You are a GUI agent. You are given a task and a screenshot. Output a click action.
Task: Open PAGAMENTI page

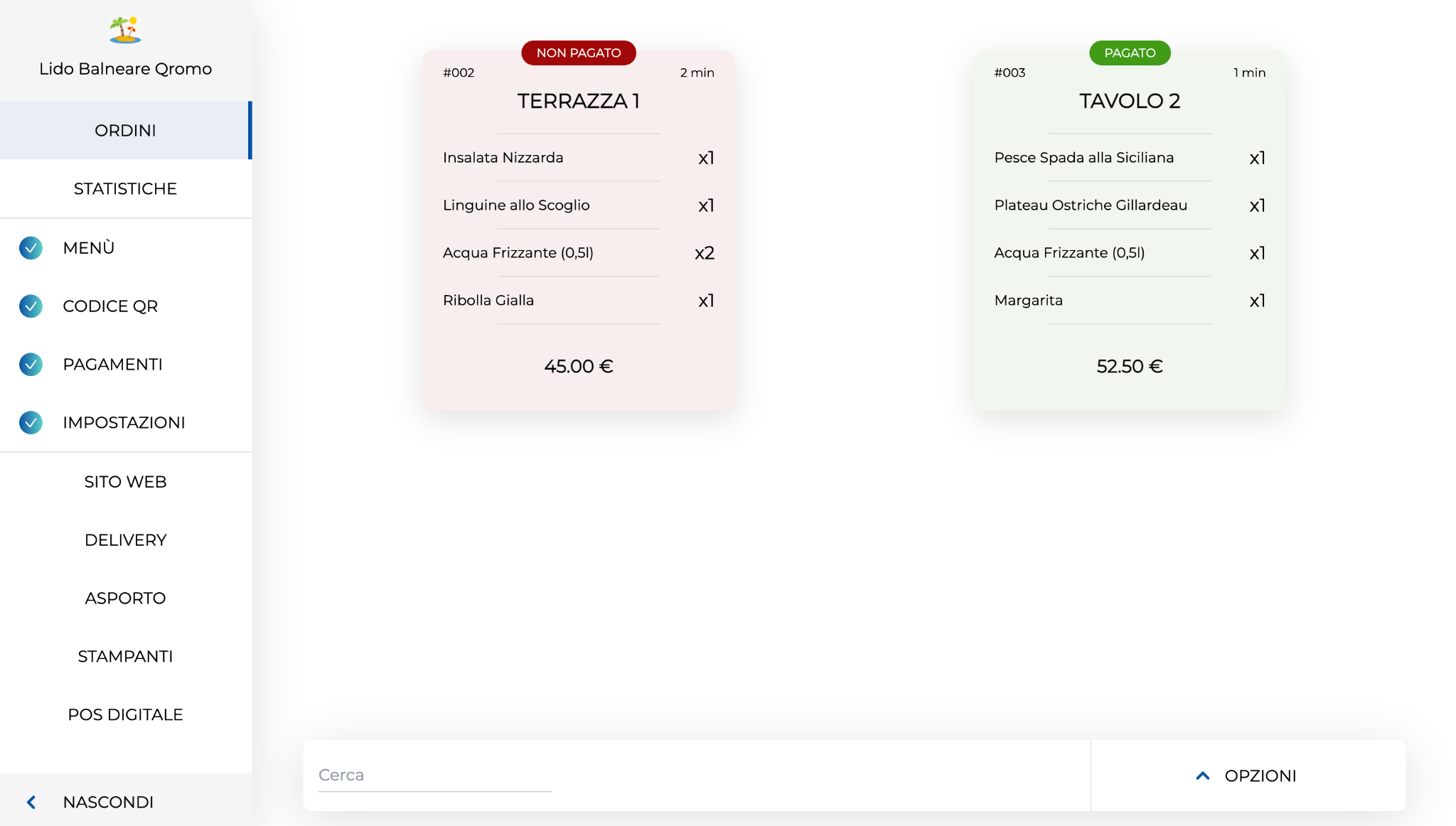[x=125, y=364]
